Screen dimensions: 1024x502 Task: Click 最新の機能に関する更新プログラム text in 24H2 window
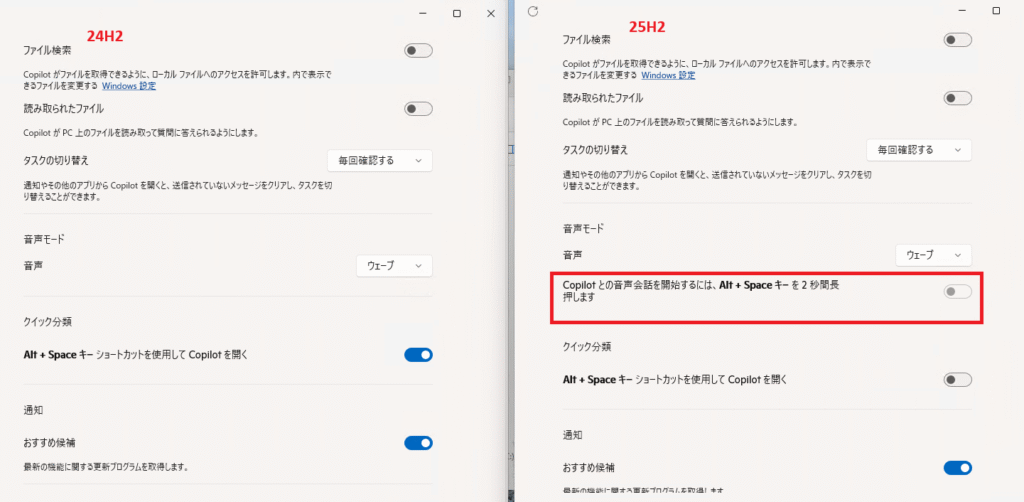[x=106, y=467]
